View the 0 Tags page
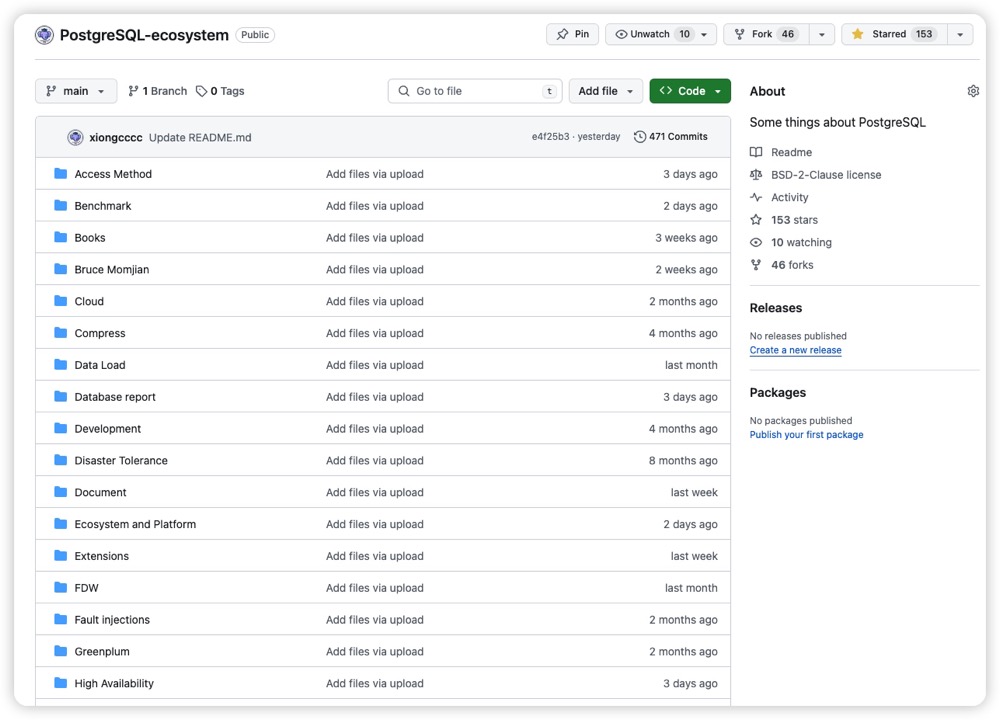Viewport: 1000px width, 720px height. point(220,91)
